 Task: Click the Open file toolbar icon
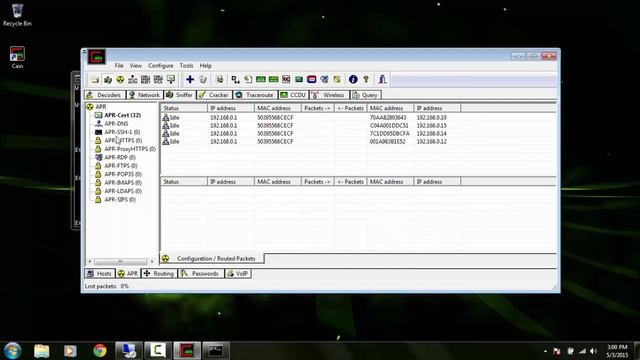pos(95,80)
